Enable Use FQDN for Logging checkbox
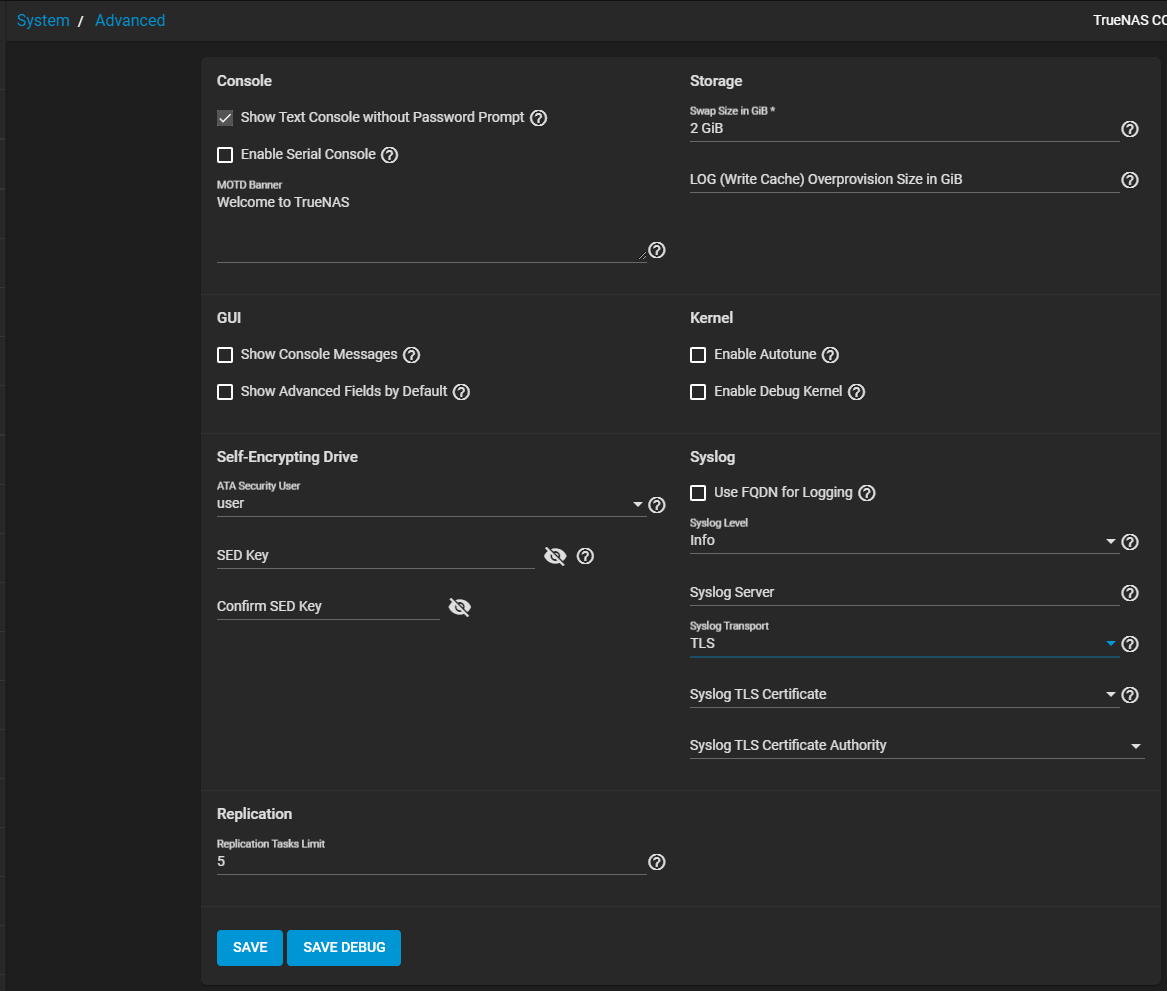The image size is (1167, 991). [698, 493]
